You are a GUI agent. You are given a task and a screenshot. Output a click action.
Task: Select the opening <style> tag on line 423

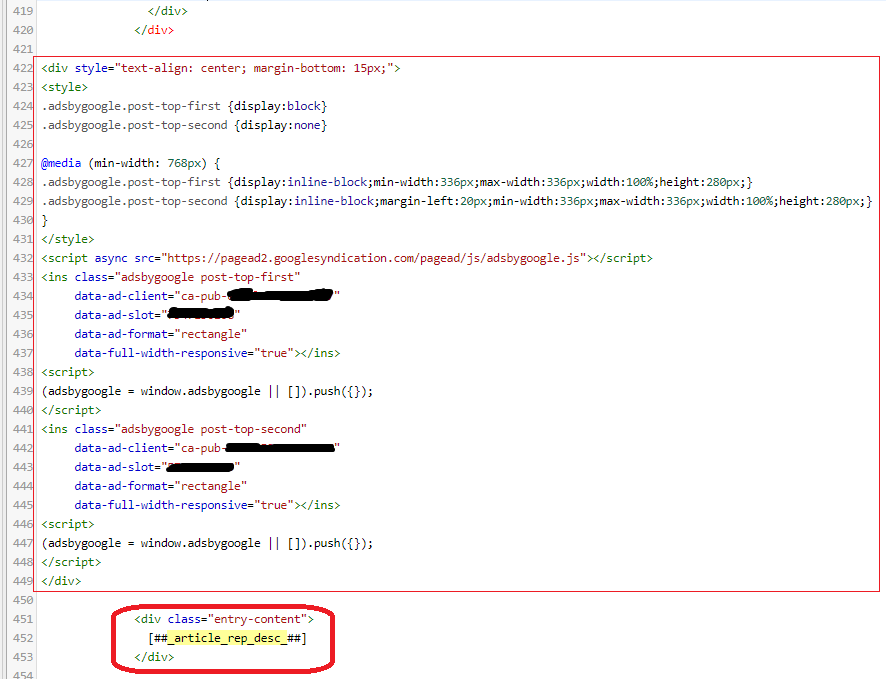point(64,88)
